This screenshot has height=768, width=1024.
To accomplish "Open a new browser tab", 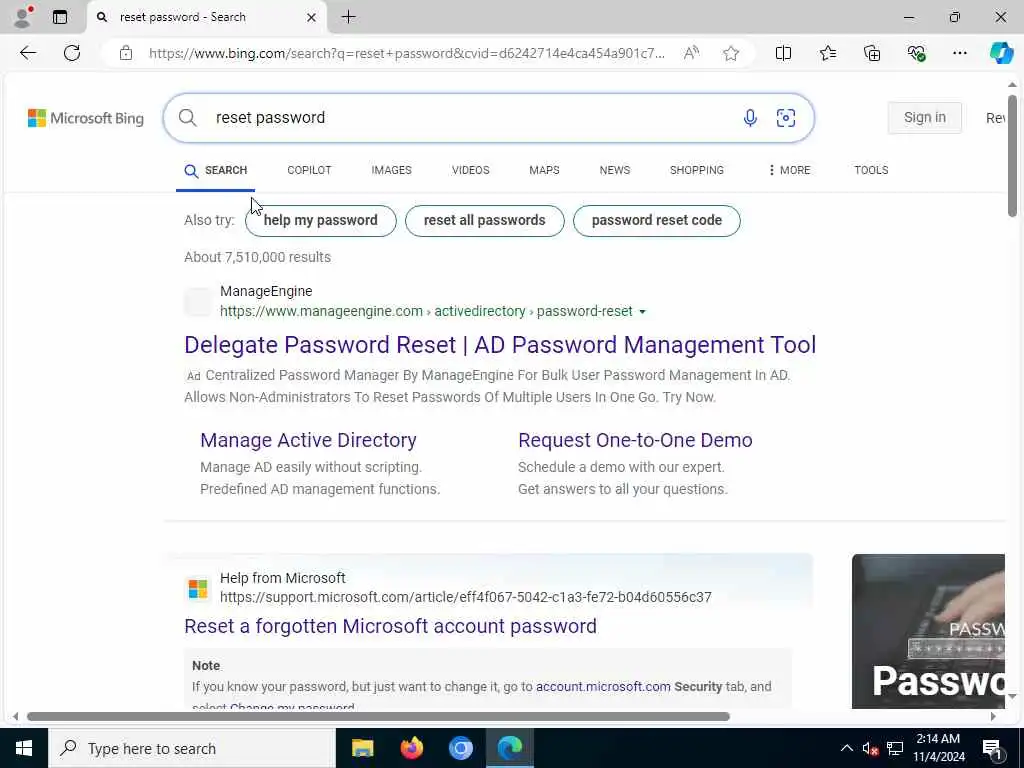I will click(349, 17).
